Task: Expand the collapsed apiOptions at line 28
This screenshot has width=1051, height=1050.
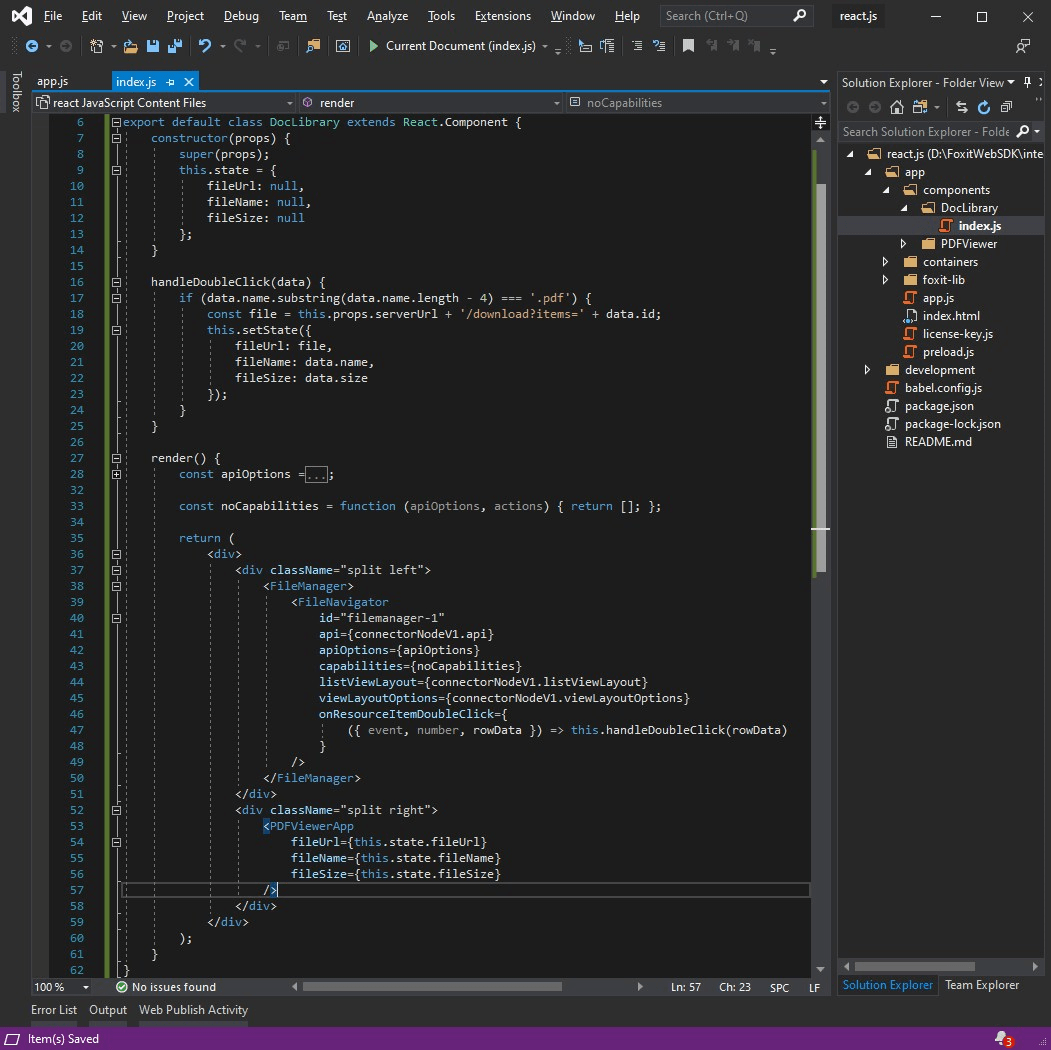Action: tap(116, 474)
